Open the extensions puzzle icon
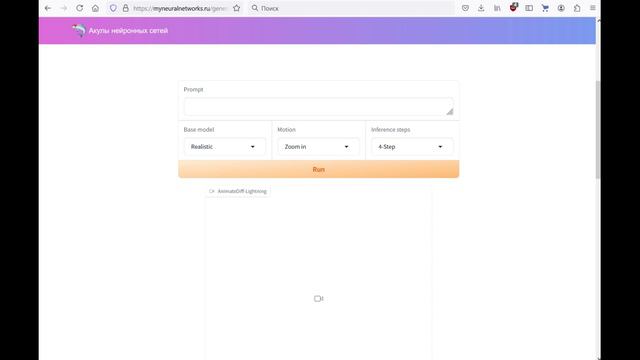640x360 pixels. click(577, 8)
